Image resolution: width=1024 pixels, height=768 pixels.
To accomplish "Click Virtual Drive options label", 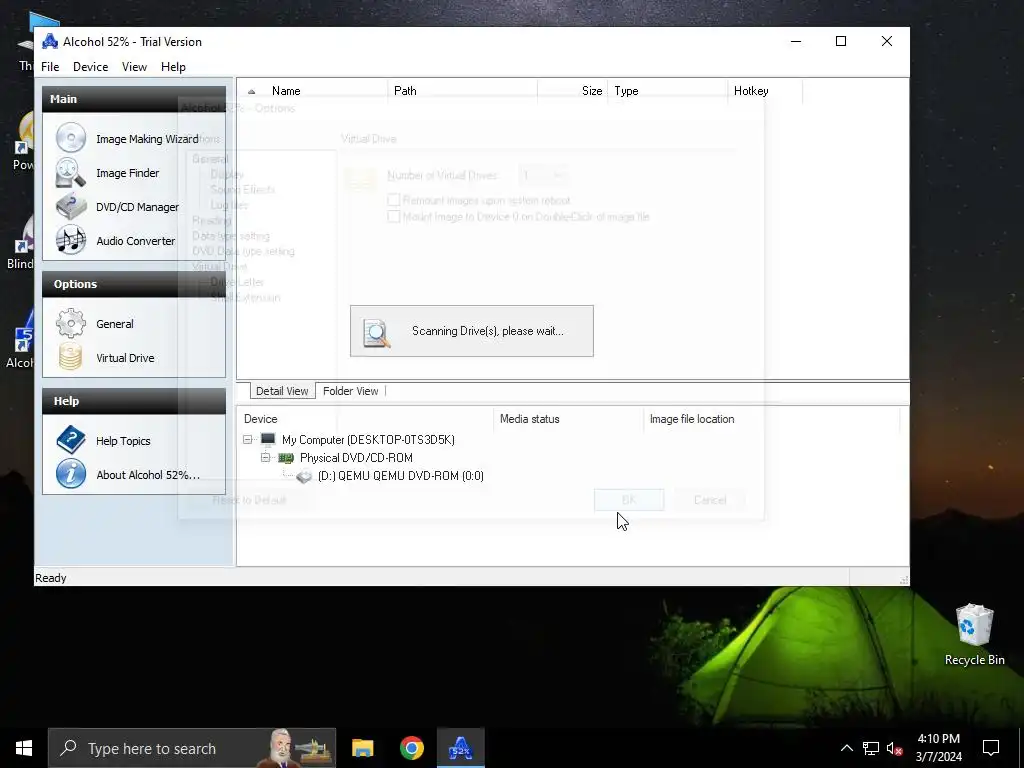I will (125, 357).
